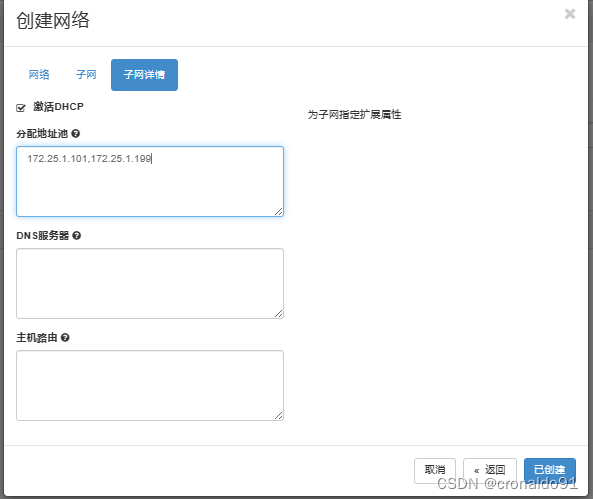
Task: Open help icon next to DNS服务器
Action: point(76,236)
